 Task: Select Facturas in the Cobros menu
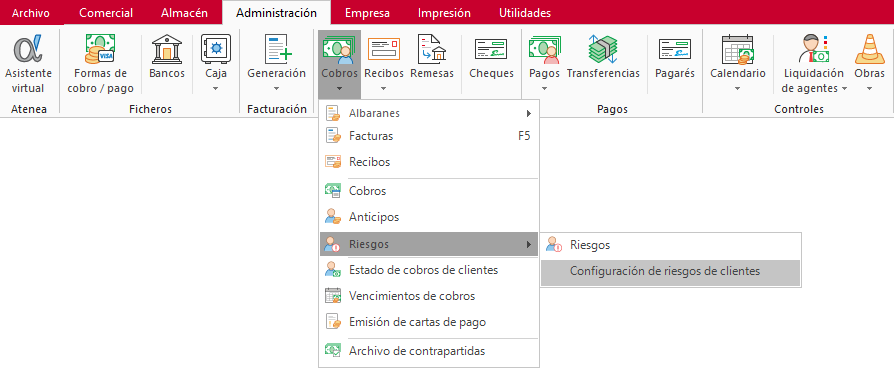pos(429,136)
